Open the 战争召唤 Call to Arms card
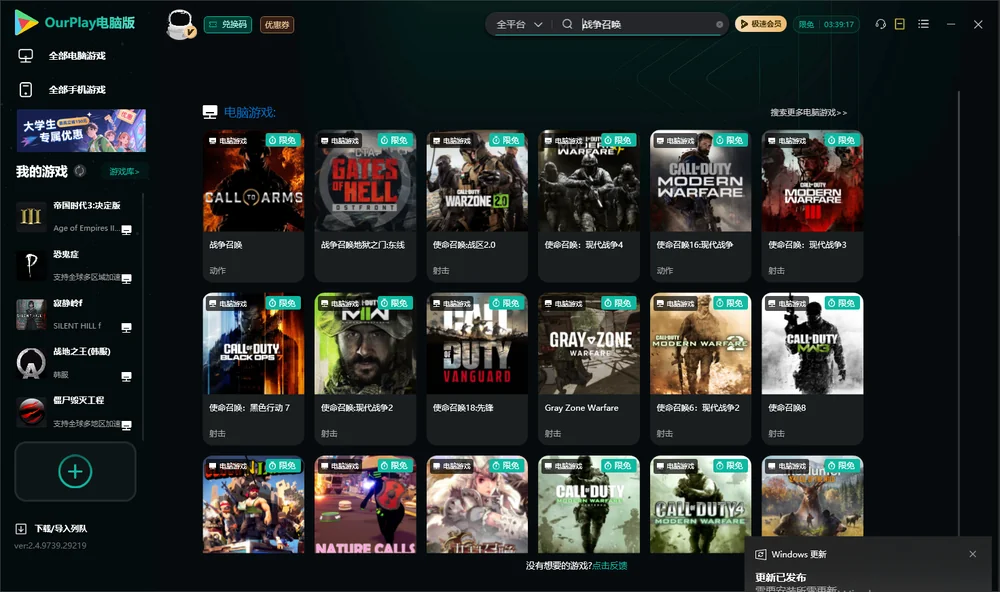The width and height of the screenshot is (1000, 592). coord(253,205)
